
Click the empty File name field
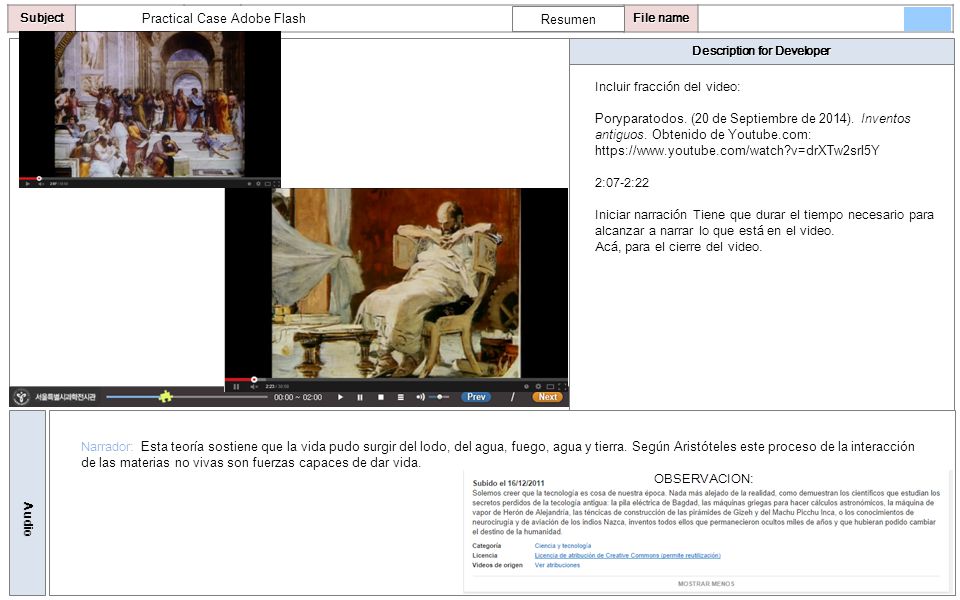pos(801,19)
